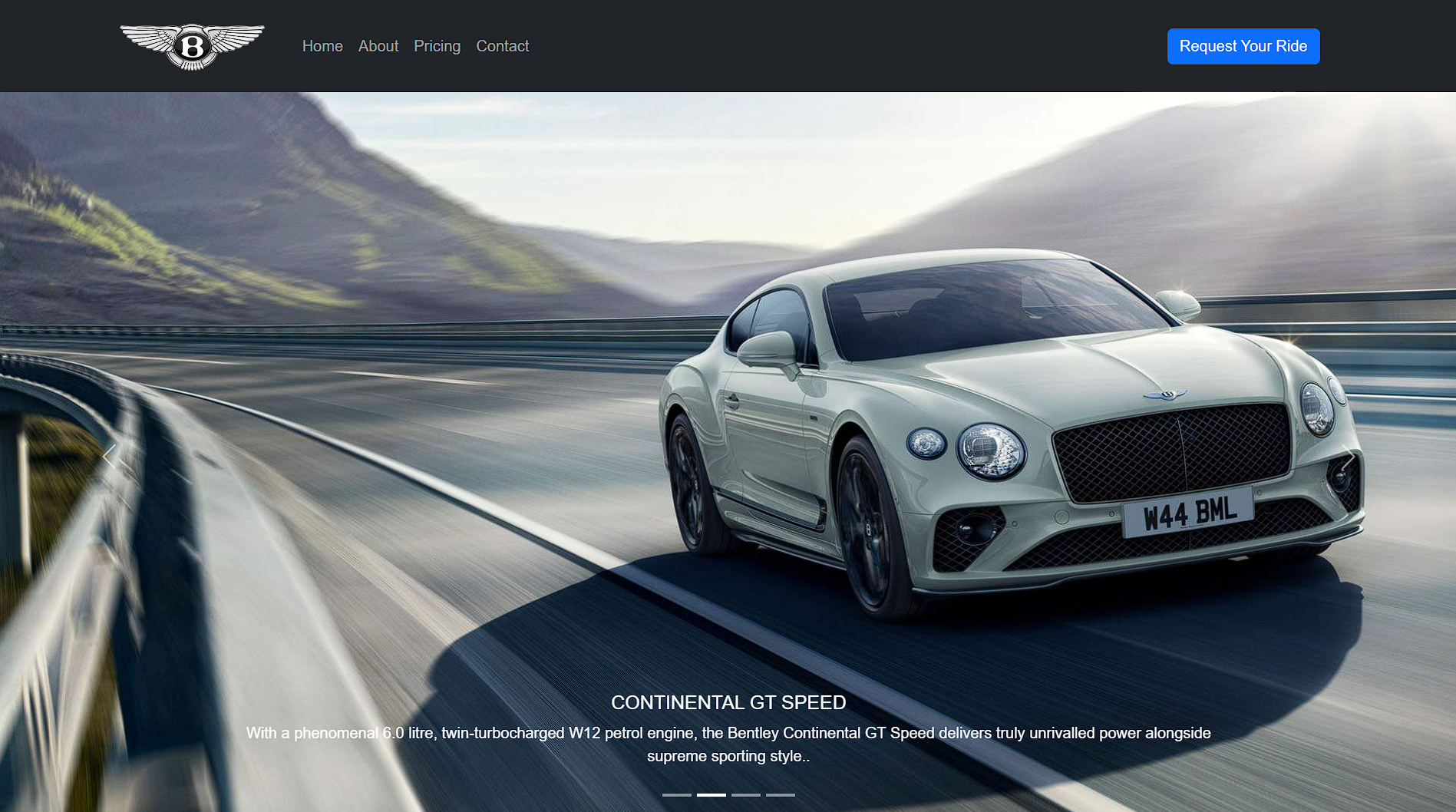This screenshot has width=1456, height=812.
Task: Select the active second carousel indicator
Action: pos(711,794)
